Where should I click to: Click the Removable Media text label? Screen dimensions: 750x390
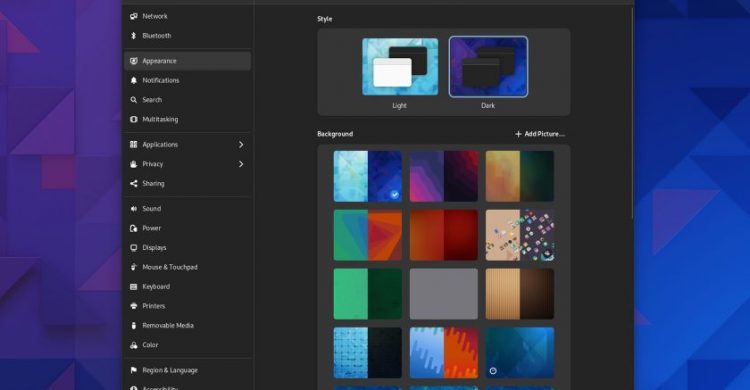coord(168,325)
